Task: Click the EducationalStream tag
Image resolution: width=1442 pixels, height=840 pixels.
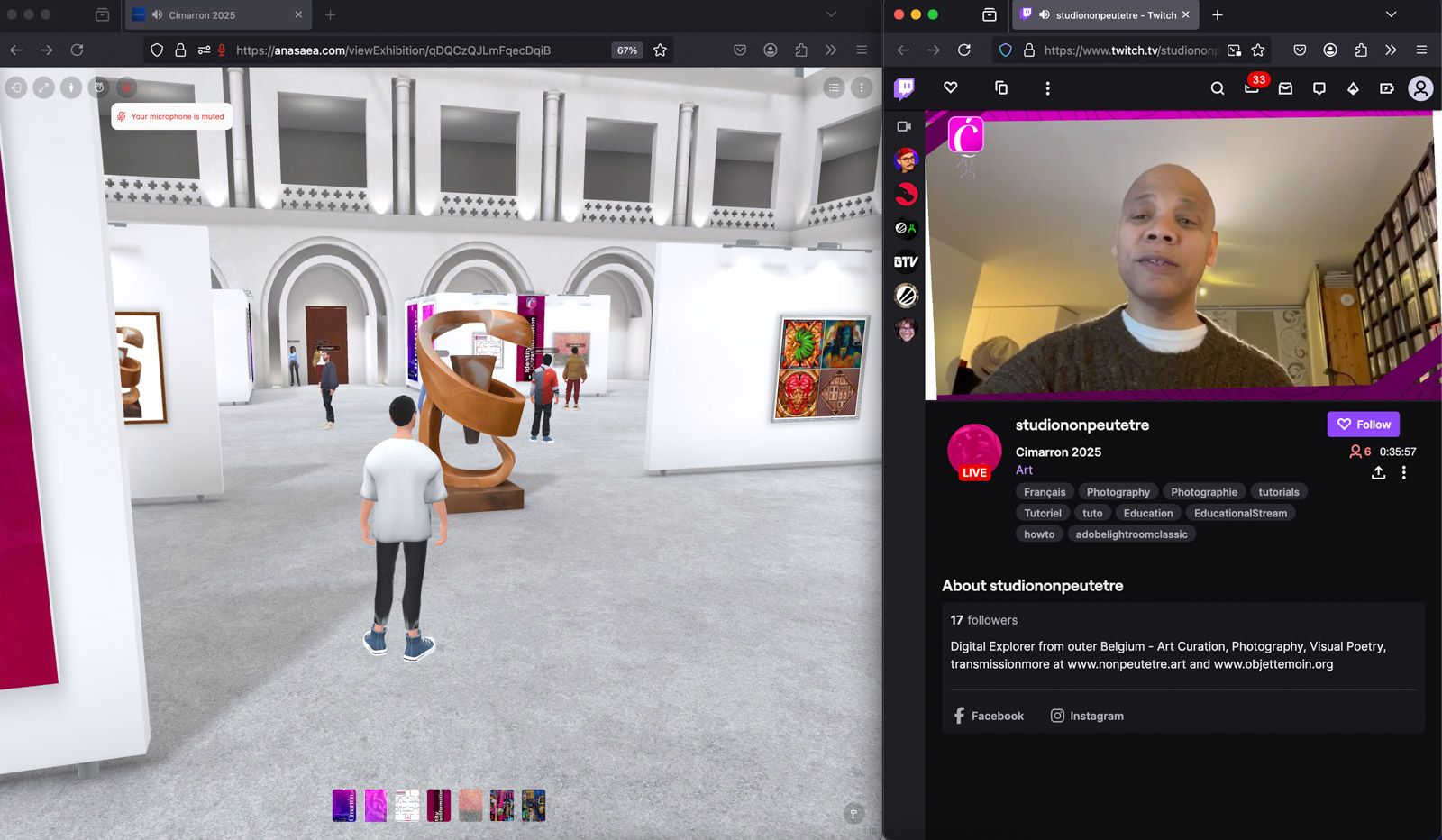Action: (x=1240, y=513)
